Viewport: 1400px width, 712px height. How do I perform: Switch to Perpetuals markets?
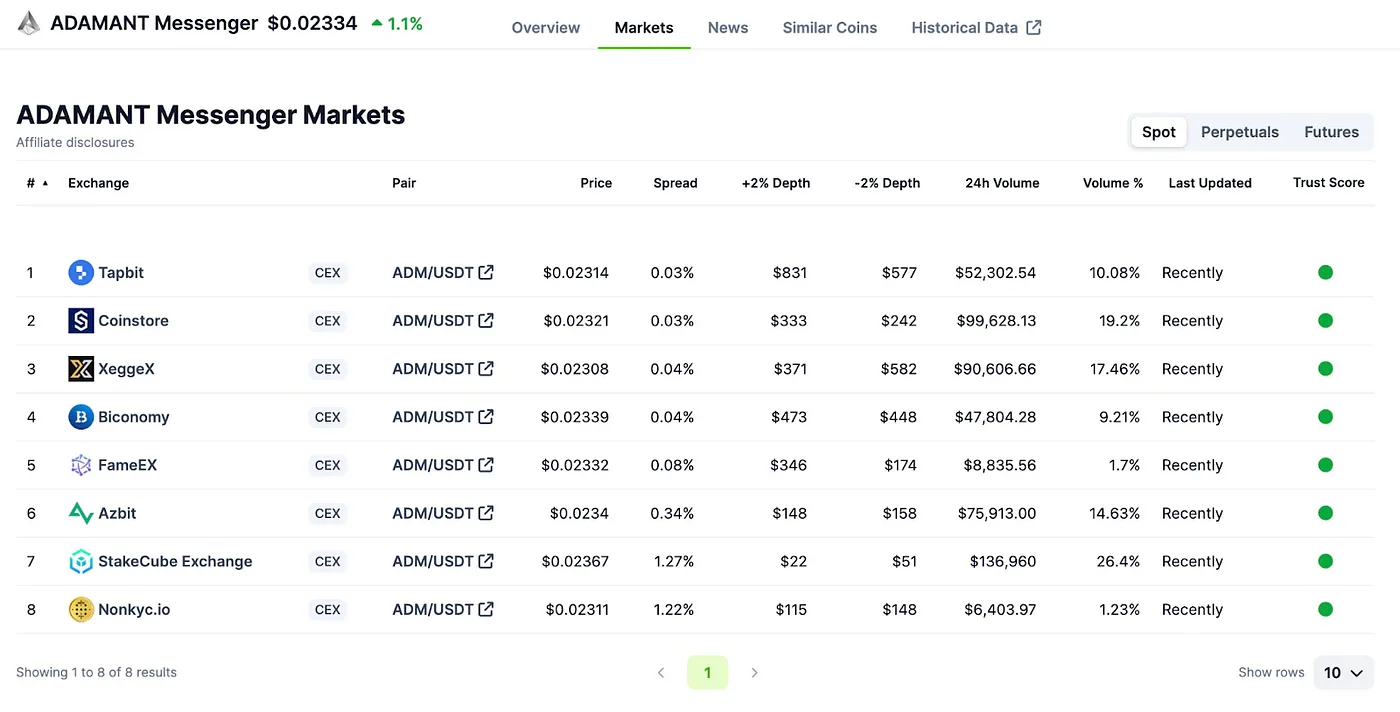pos(1240,132)
